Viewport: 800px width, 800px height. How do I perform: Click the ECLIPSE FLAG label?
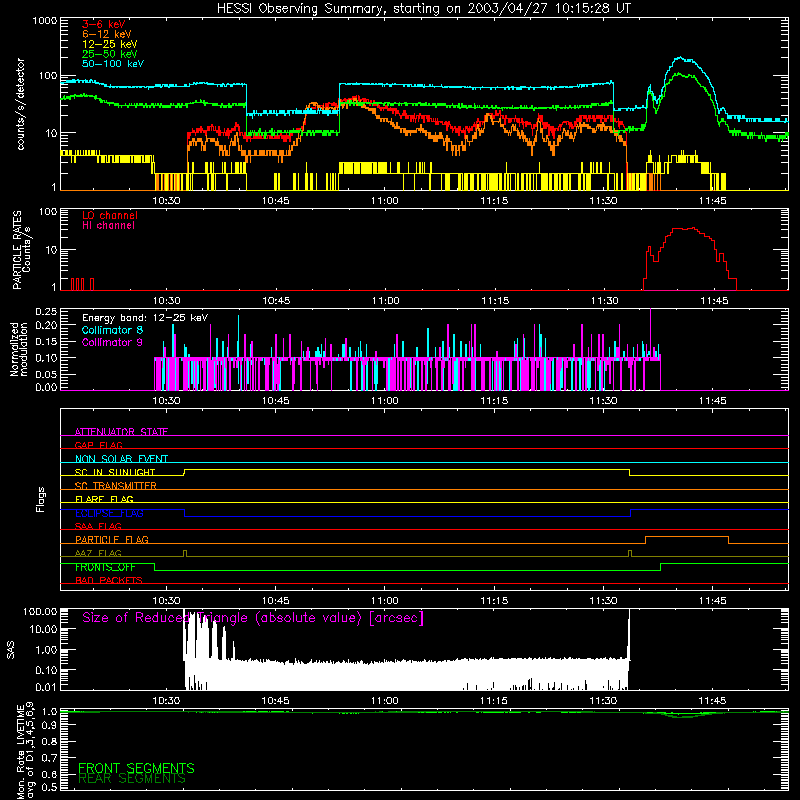click(109, 513)
